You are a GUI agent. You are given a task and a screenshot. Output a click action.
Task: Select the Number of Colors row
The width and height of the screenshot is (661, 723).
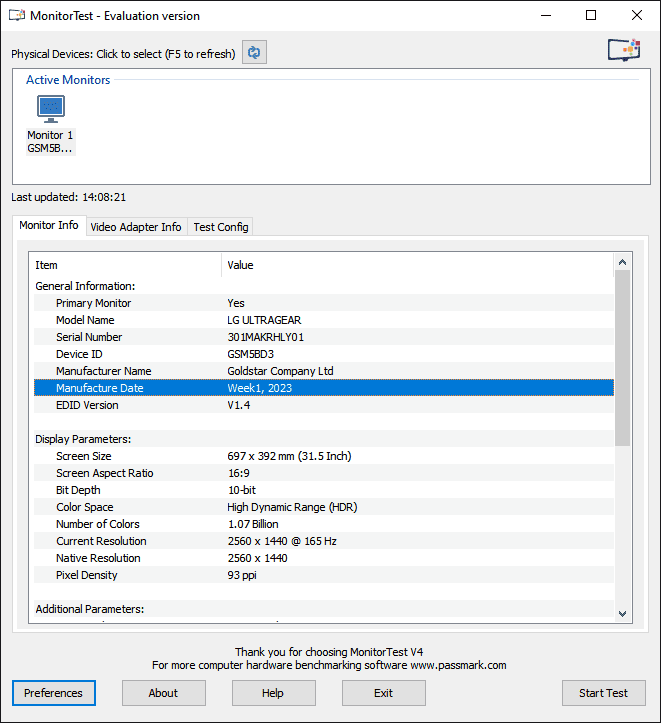(x=324, y=524)
